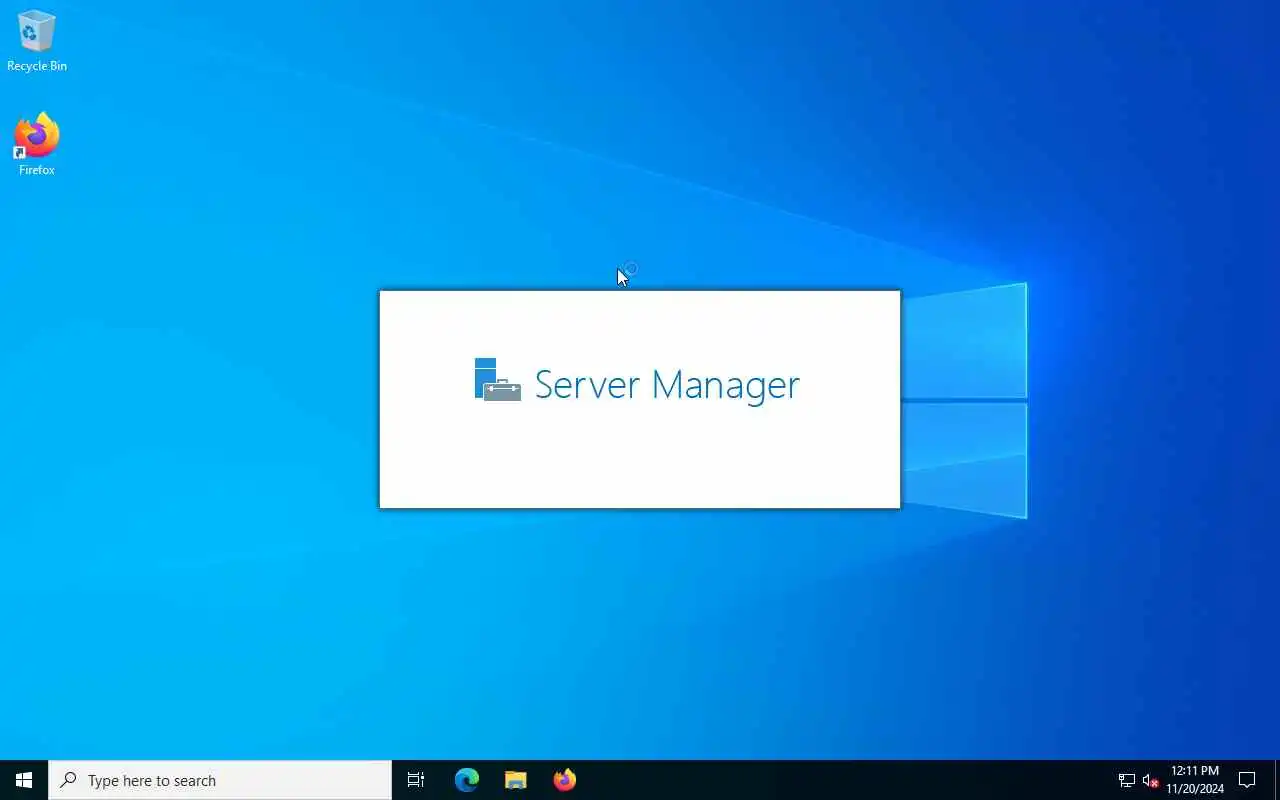Open the network status tray icon
The width and height of the screenshot is (1280, 800).
pyautogui.click(x=1126, y=780)
